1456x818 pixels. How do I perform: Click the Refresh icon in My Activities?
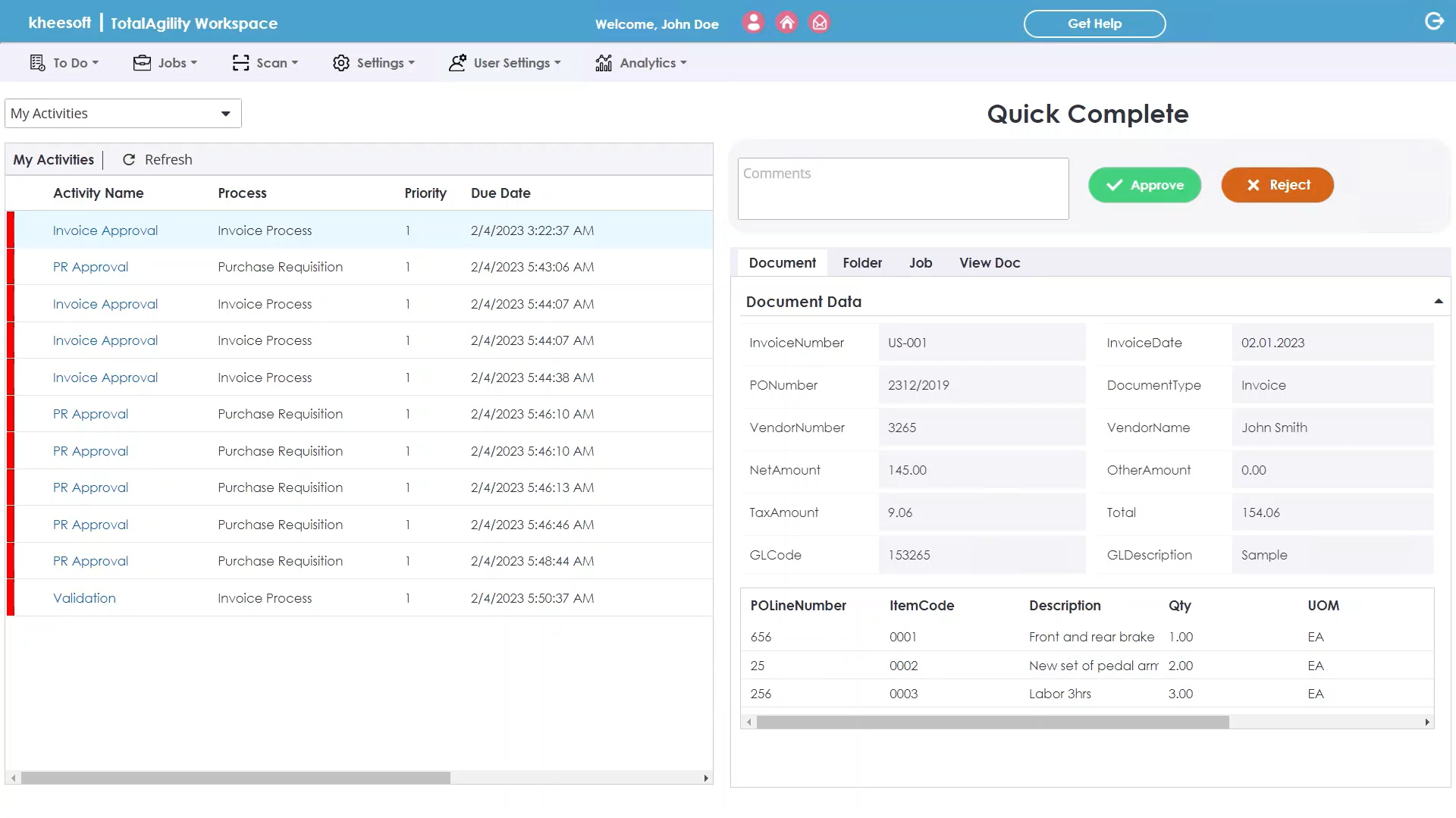(129, 160)
